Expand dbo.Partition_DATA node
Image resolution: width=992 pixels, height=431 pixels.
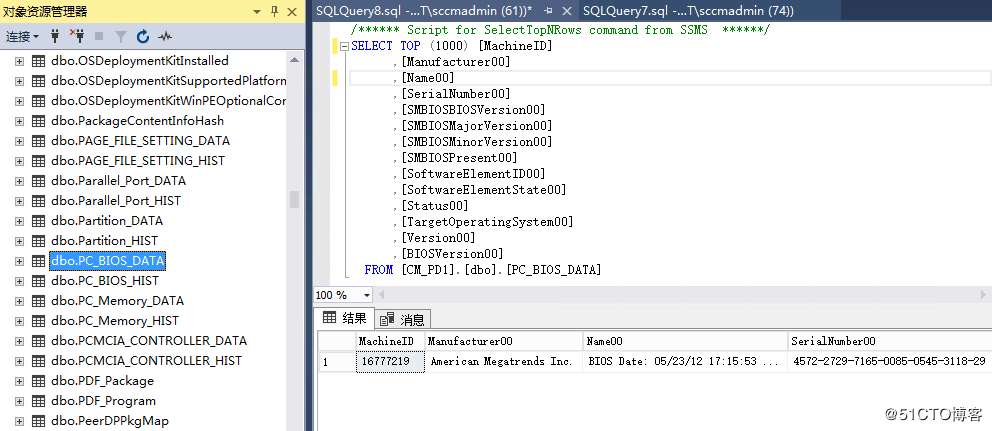(x=20, y=221)
